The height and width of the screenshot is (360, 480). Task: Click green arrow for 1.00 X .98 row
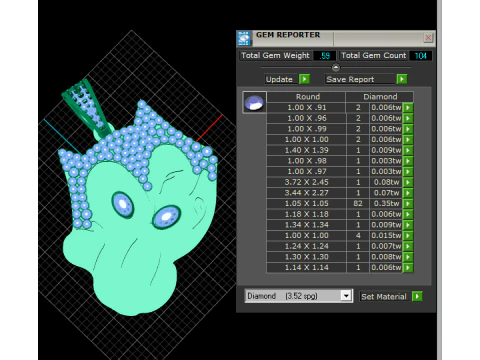click(408, 161)
